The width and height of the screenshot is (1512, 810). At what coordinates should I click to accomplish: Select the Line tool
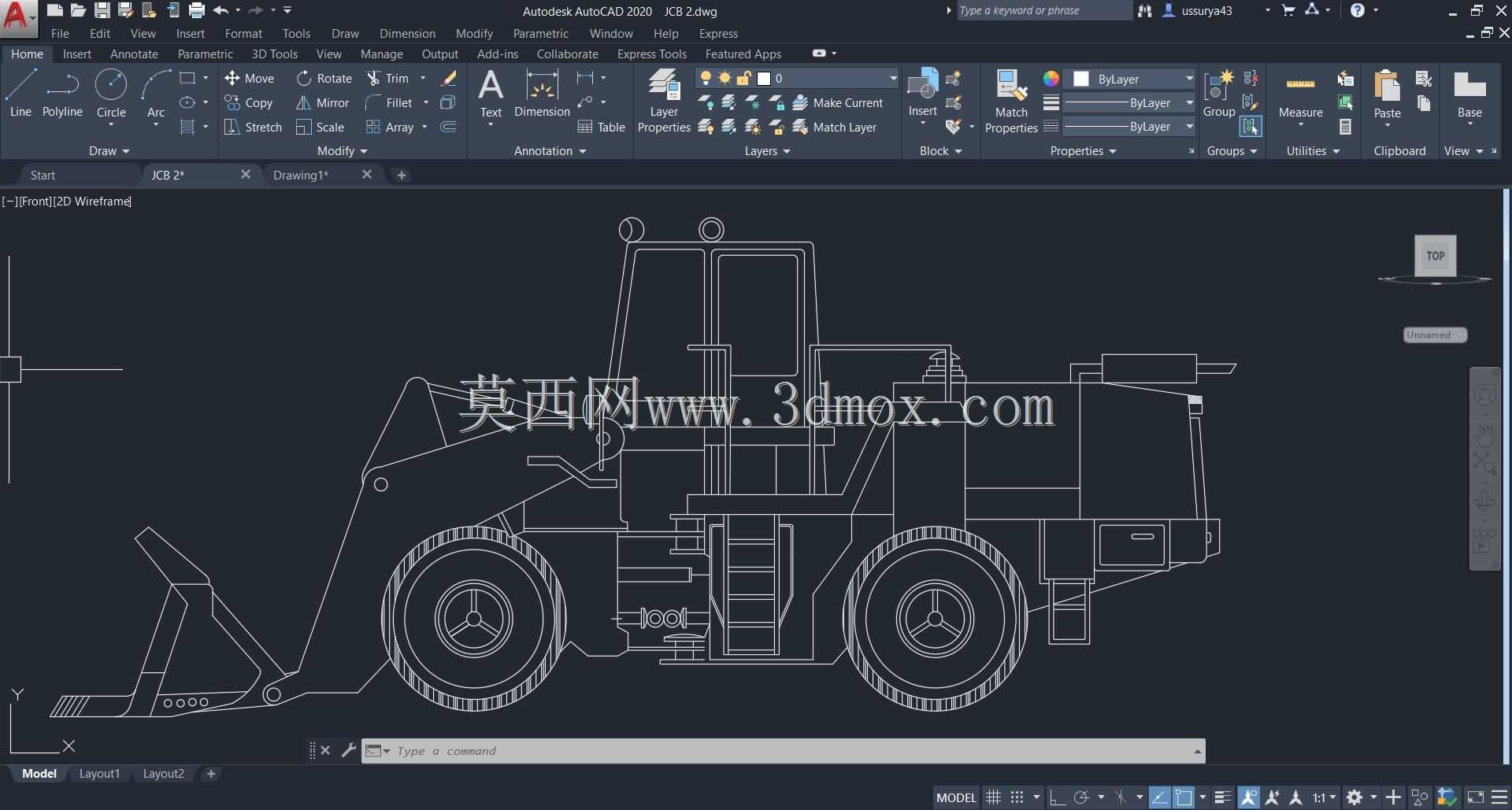20,94
